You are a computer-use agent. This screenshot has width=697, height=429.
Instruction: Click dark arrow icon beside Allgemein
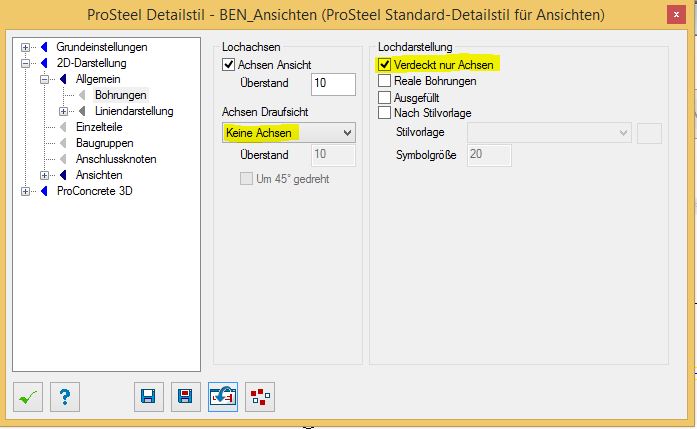tap(63, 79)
